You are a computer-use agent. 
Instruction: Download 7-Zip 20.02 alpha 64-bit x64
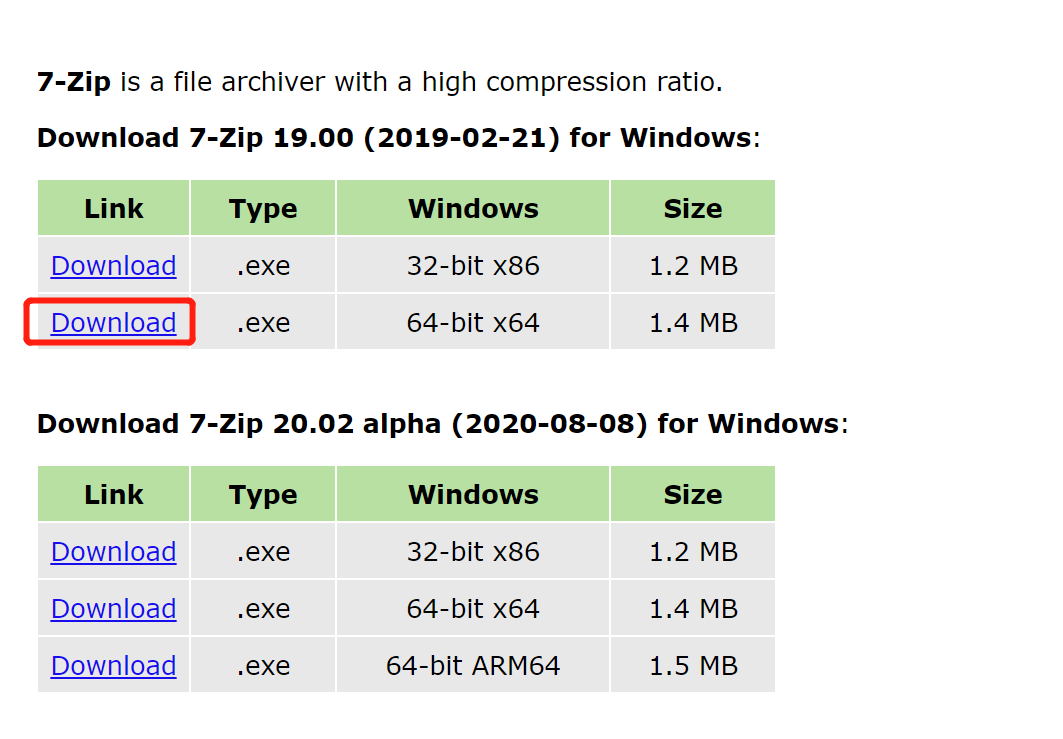pos(113,609)
